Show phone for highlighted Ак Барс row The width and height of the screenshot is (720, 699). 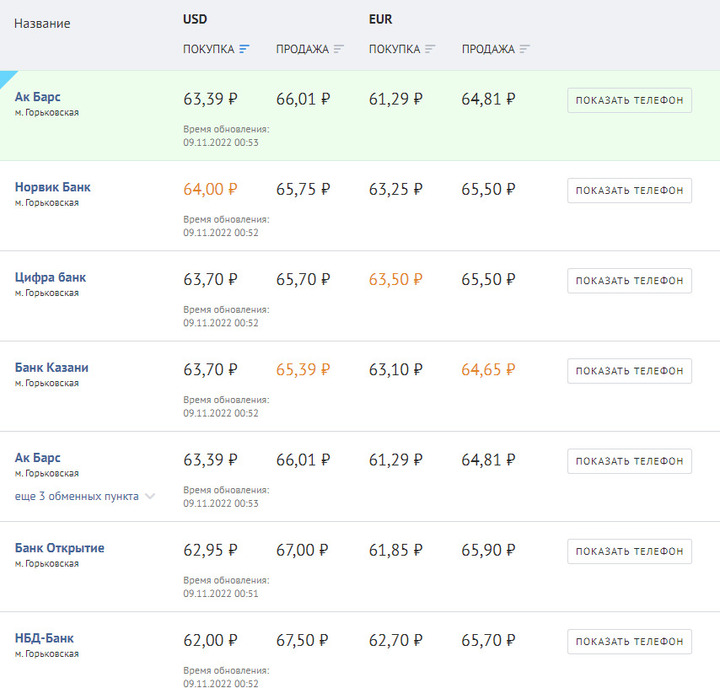click(x=630, y=100)
